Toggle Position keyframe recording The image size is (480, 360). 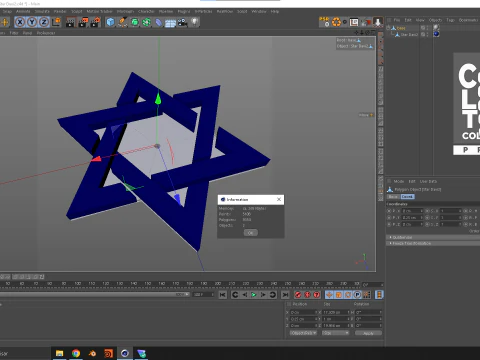click(x=329, y=295)
